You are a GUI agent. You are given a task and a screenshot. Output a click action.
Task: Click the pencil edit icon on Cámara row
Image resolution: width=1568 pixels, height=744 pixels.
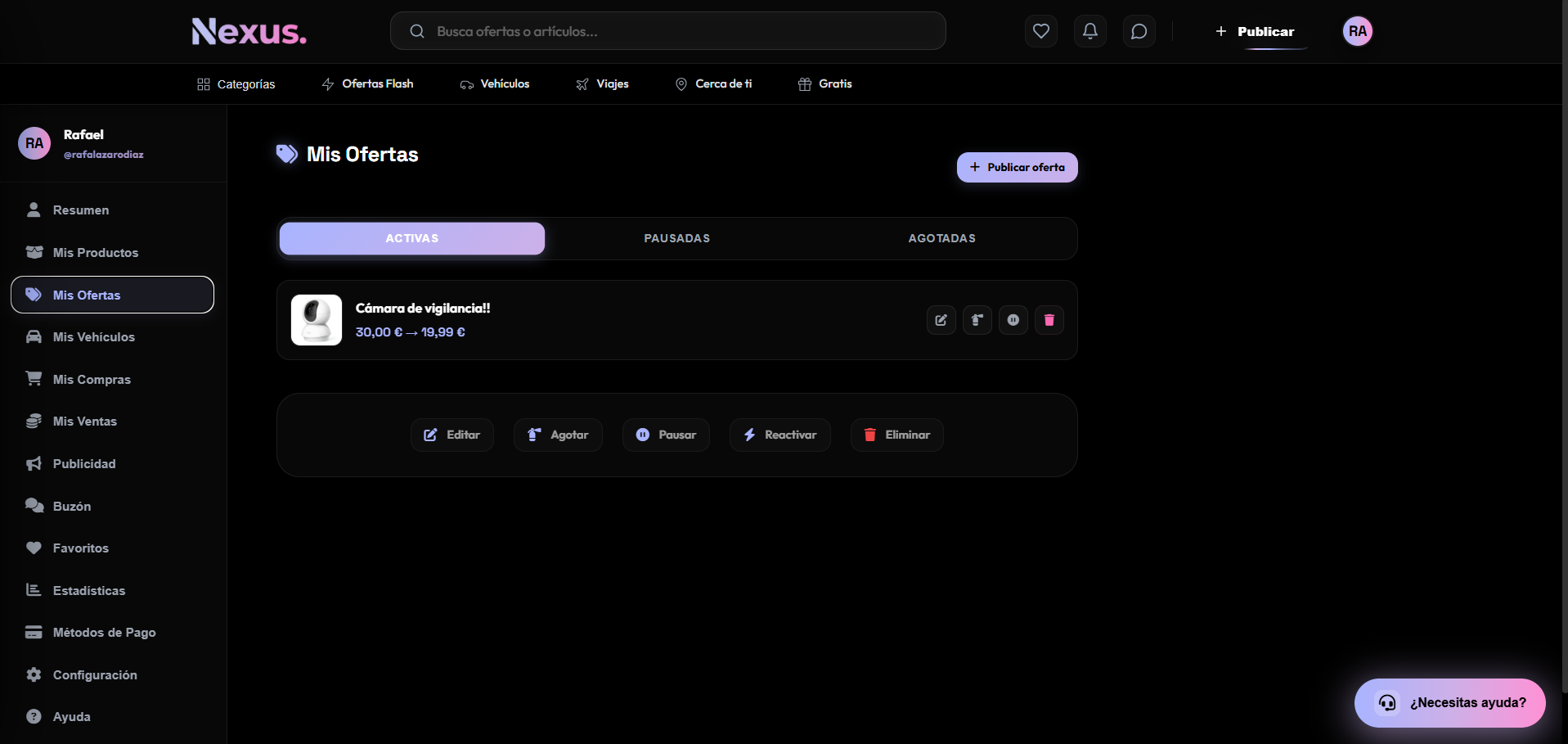pyautogui.click(x=941, y=320)
